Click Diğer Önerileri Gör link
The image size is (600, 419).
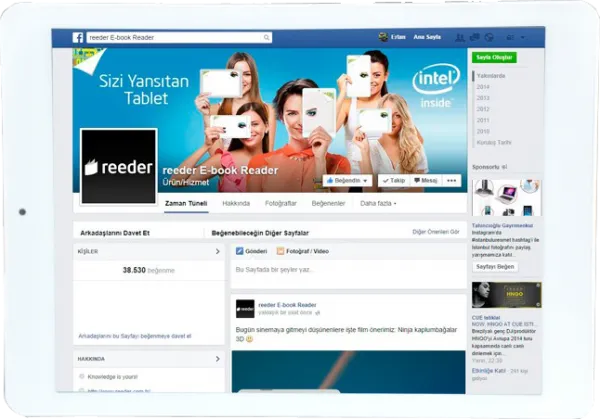click(436, 232)
